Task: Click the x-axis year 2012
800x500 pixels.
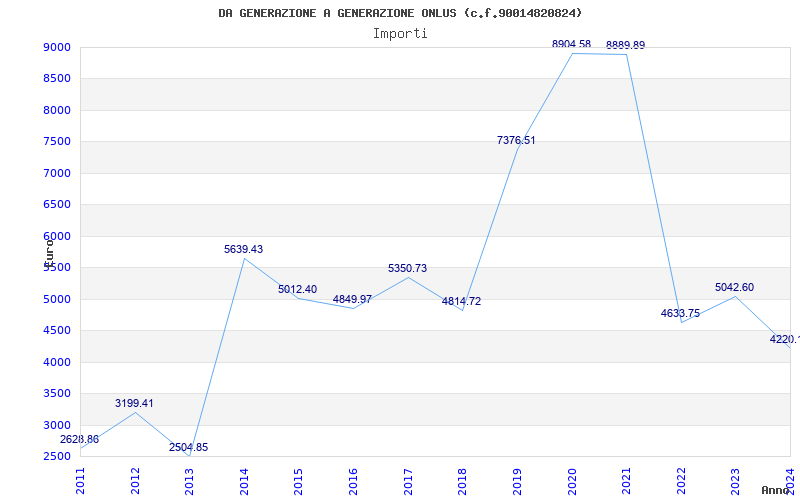Action: click(x=135, y=481)
